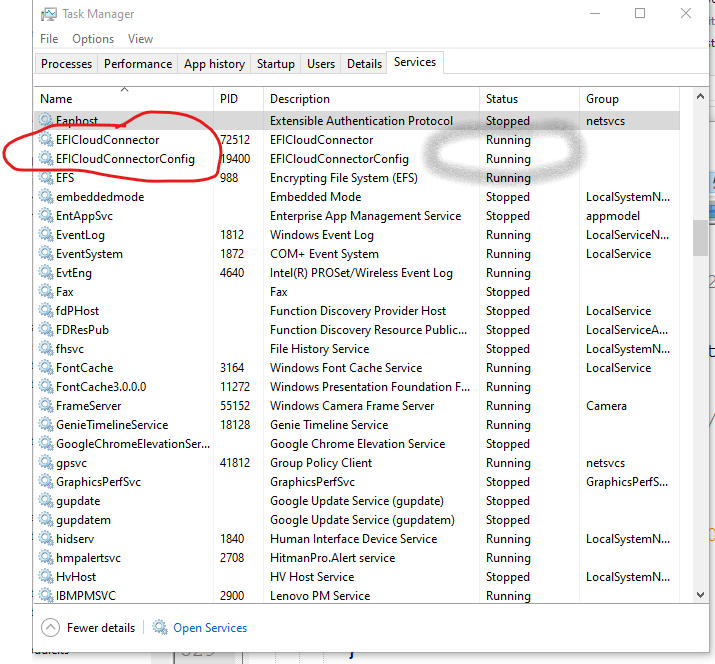Click the gear icon next to HvHost
The image size is (715, 664).
coord(46,576)
